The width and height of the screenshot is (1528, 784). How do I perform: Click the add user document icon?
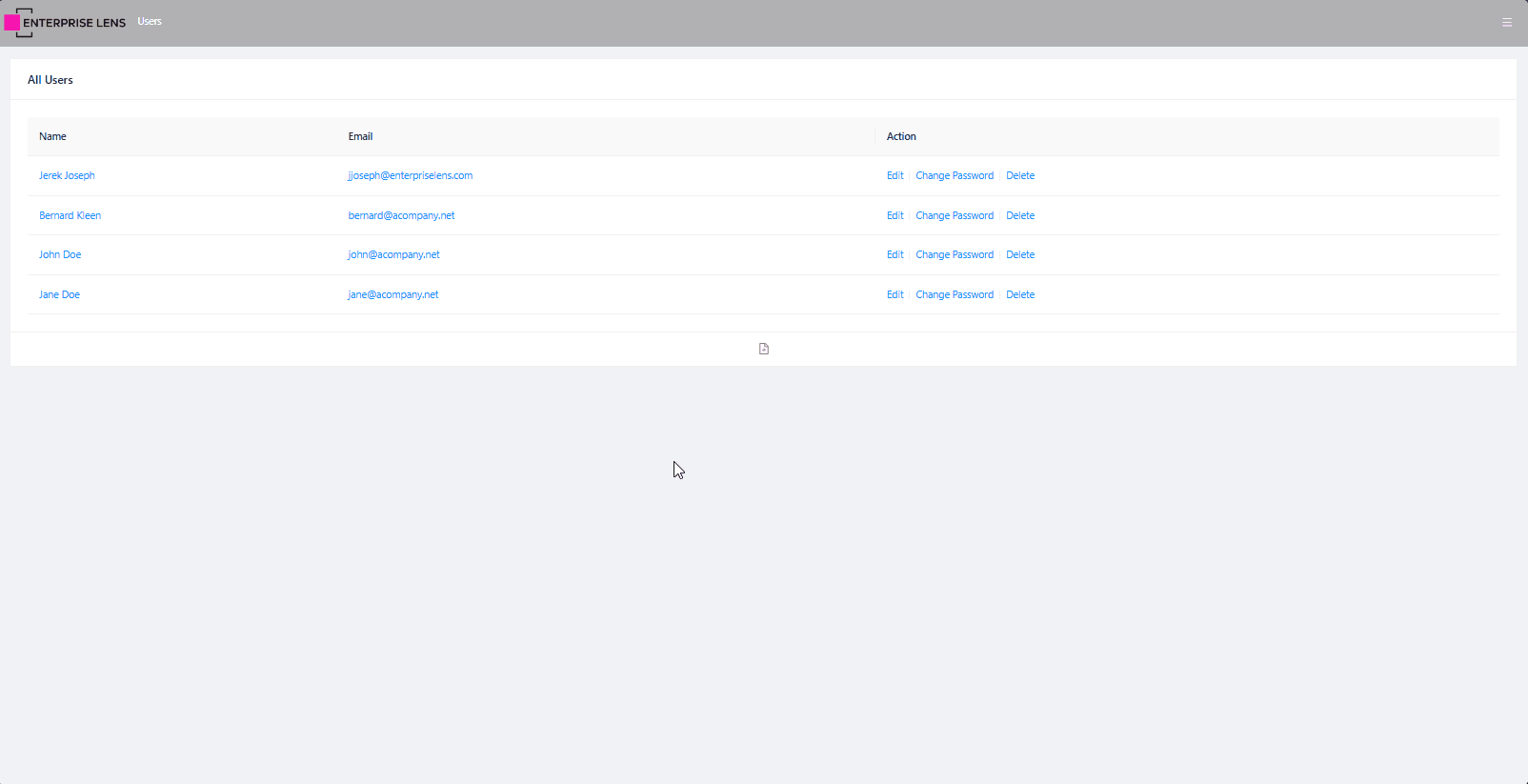764,349
